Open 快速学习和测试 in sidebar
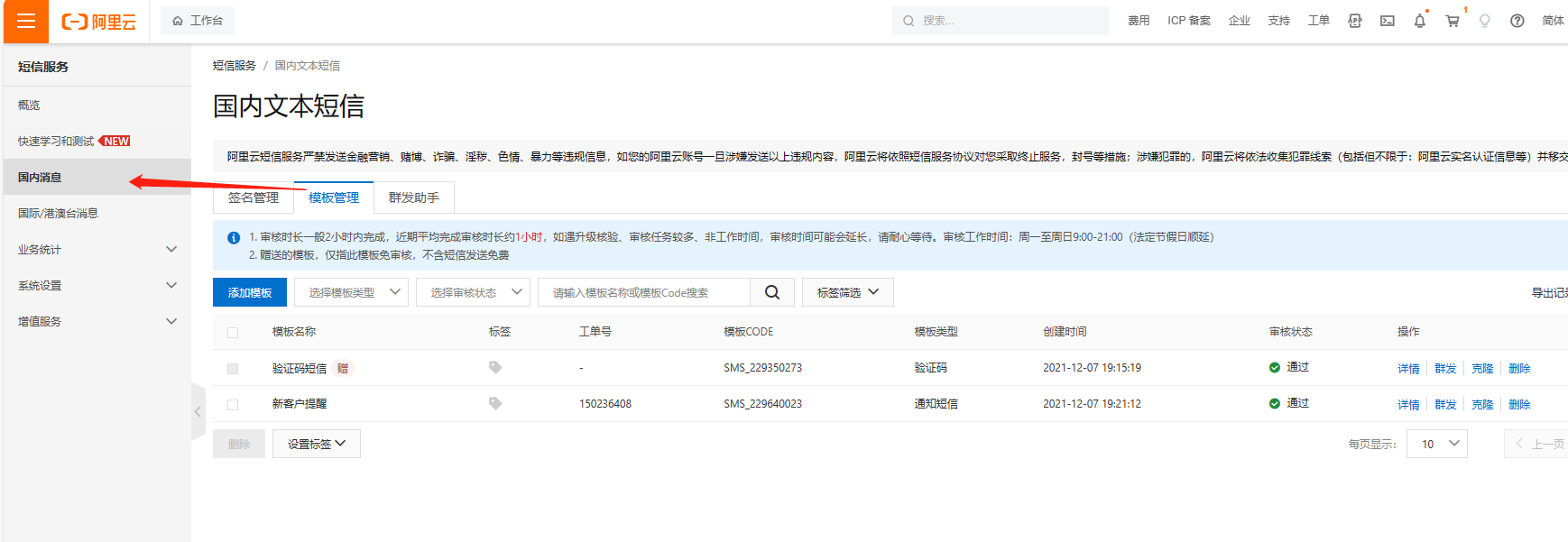 (x=97, y=142)
